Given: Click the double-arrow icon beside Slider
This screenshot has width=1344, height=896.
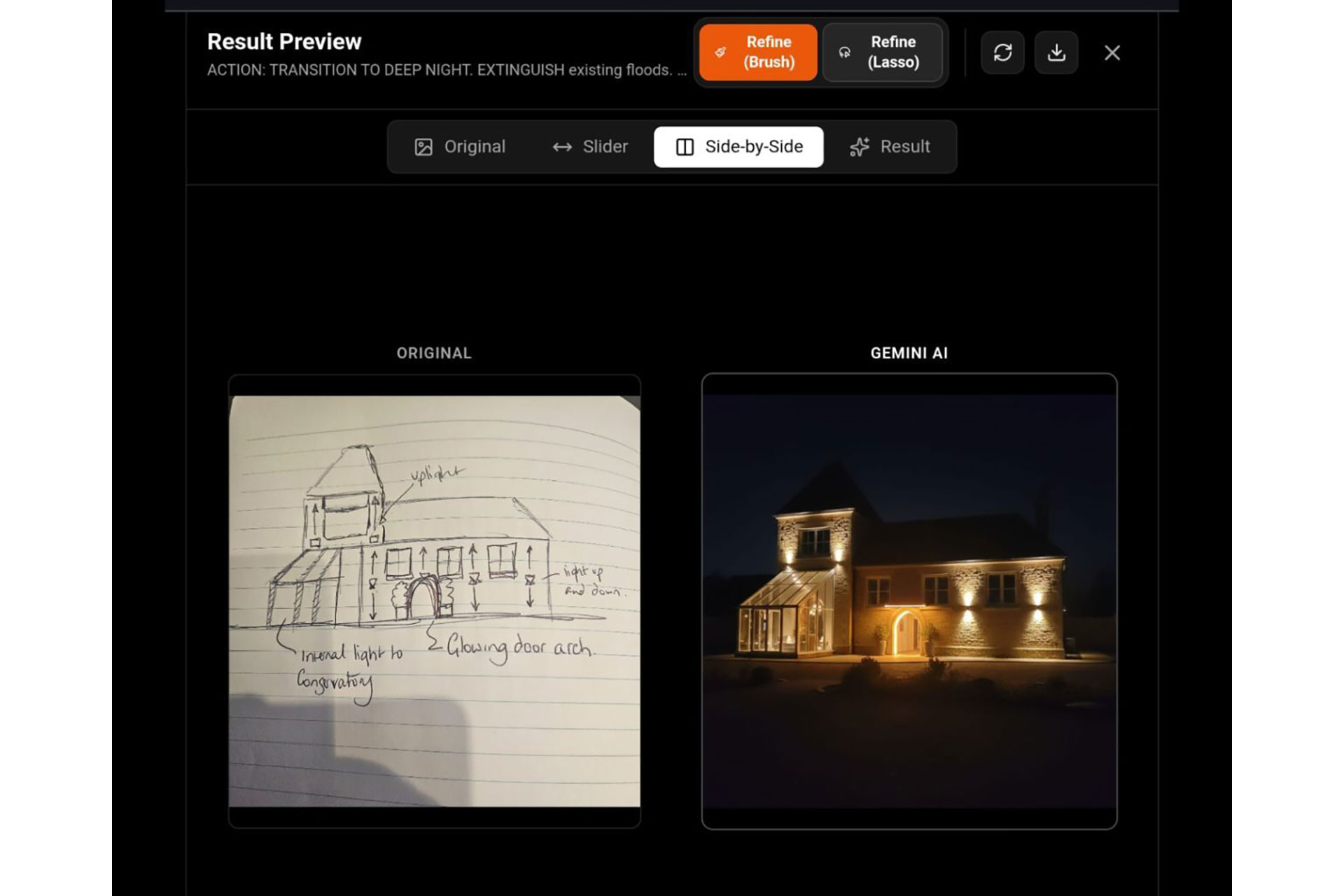Looking at the screenshot, I should point(562,147).
